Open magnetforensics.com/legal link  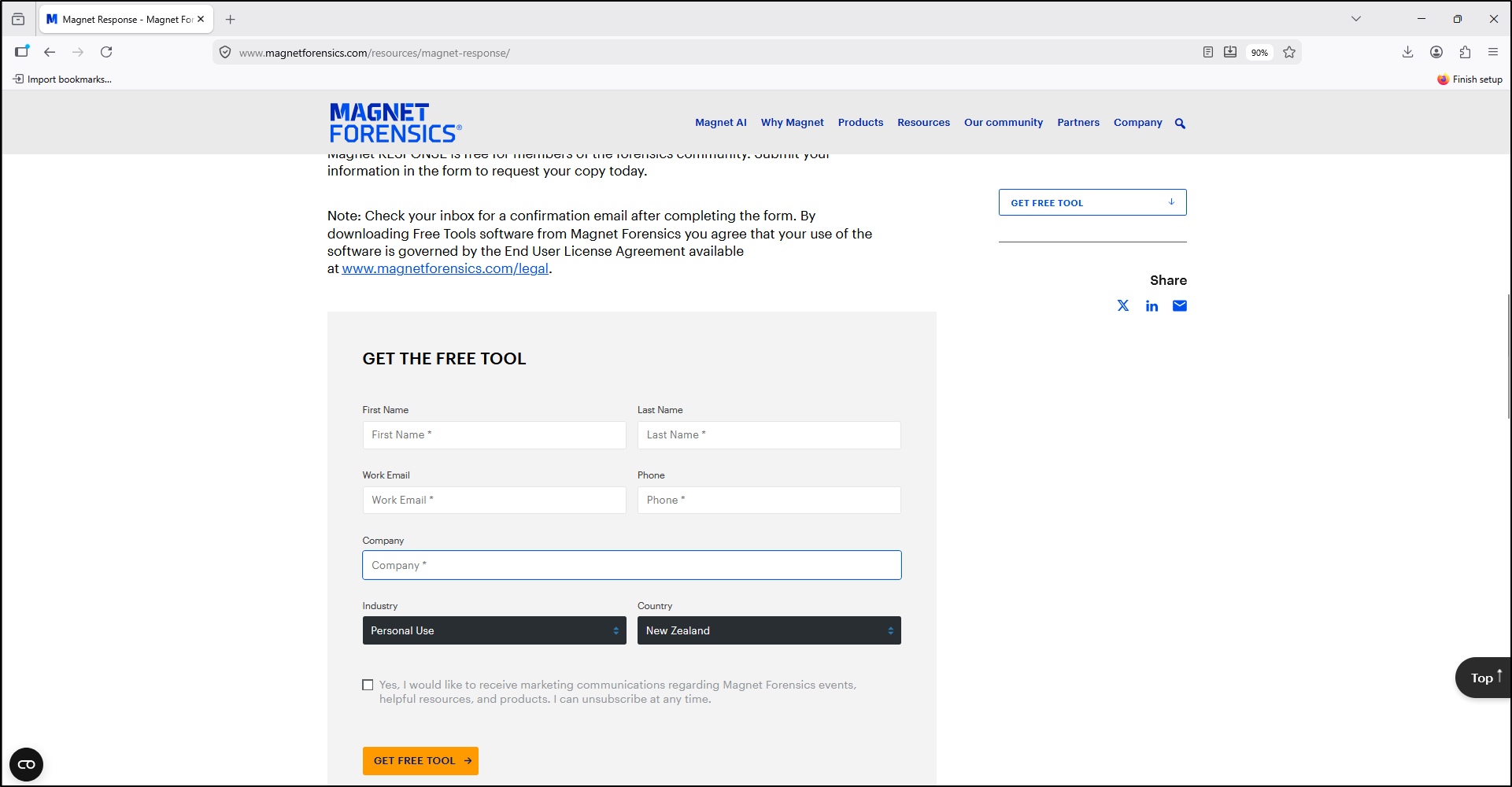click(x=445, y=268)
